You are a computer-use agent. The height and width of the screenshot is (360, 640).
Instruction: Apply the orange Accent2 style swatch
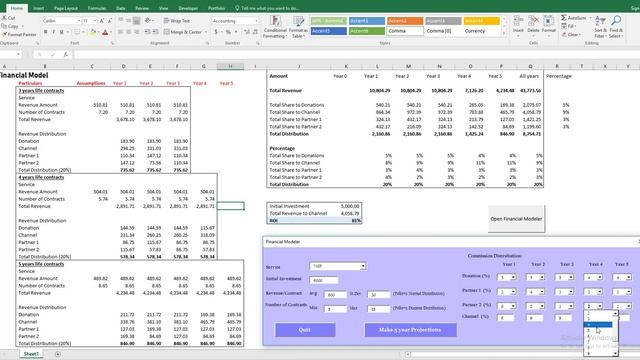tap(405, 21)
